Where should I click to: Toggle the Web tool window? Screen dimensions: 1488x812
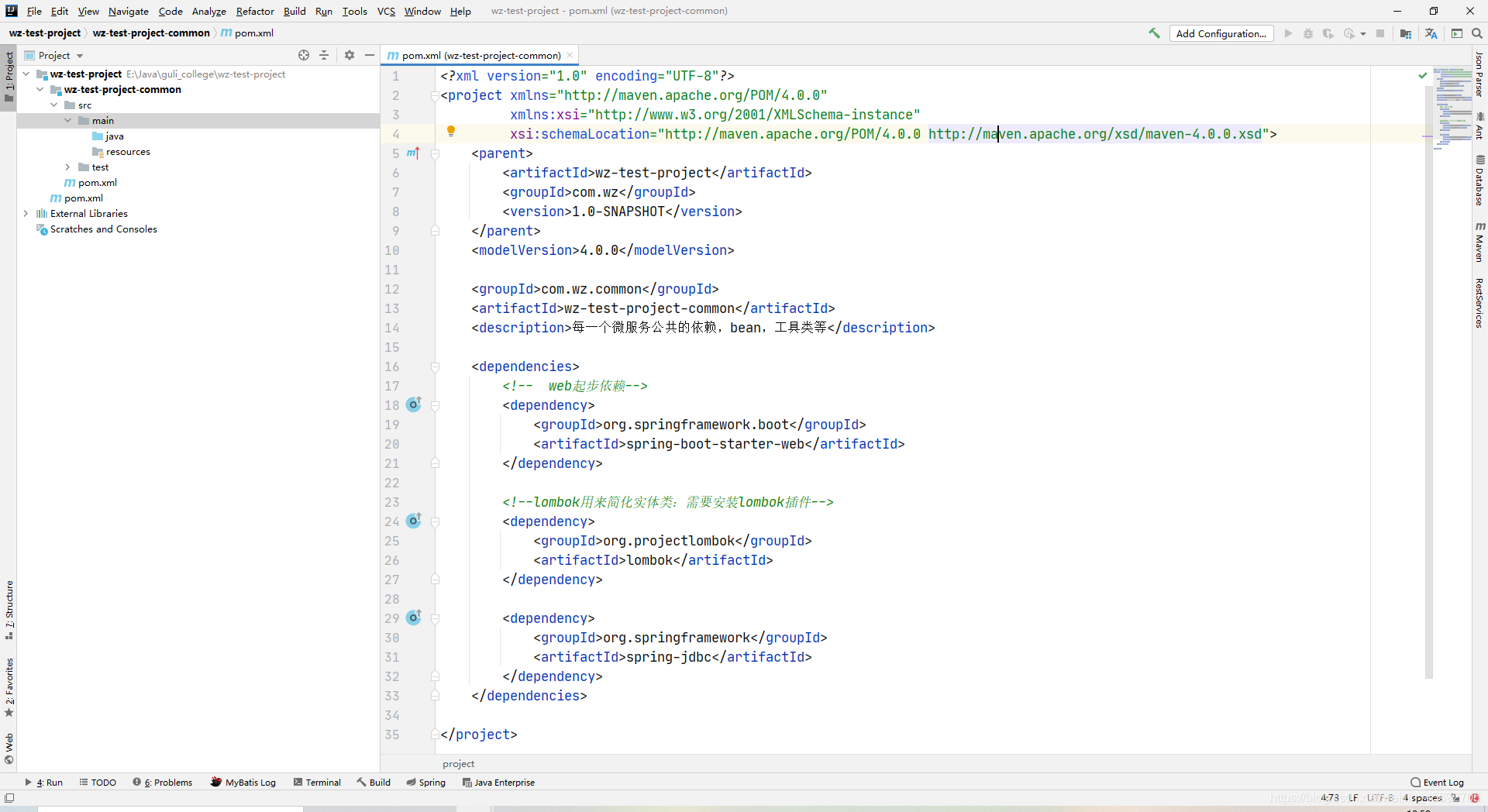click(9, 748)
